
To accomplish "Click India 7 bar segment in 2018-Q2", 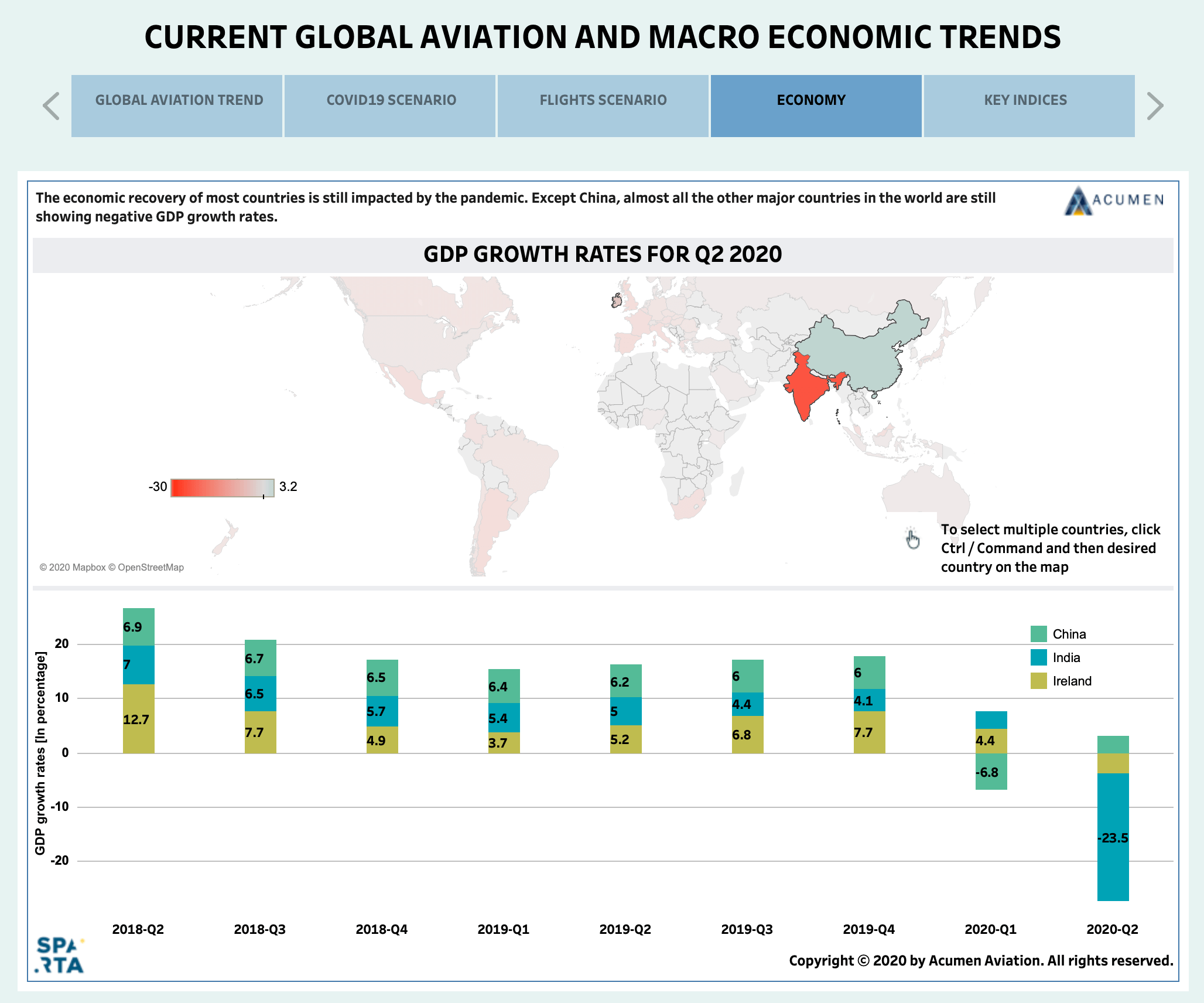I will pos(139,665).
